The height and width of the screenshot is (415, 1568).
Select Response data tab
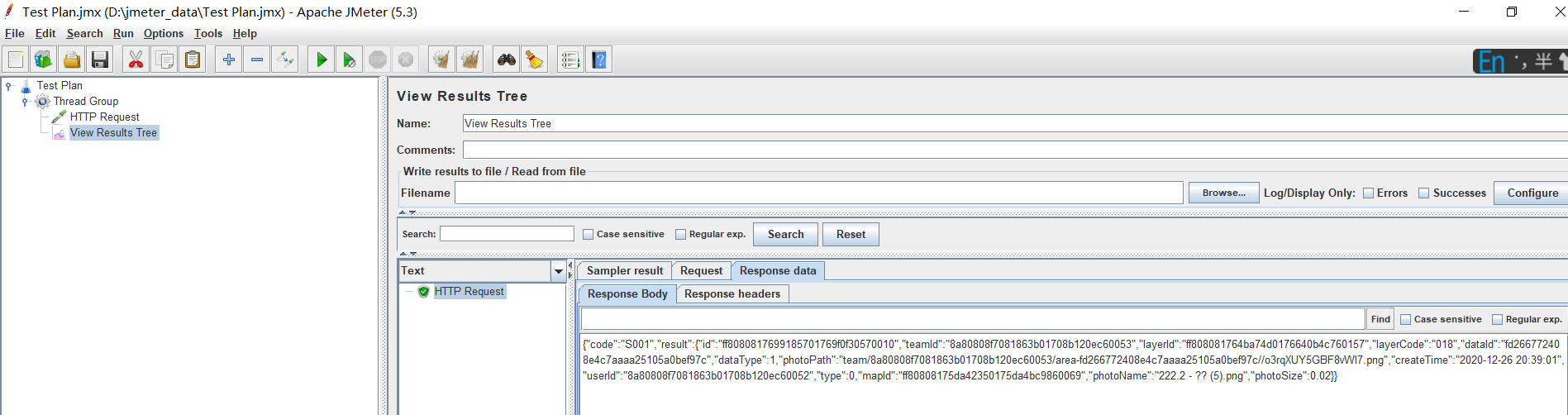778,271
